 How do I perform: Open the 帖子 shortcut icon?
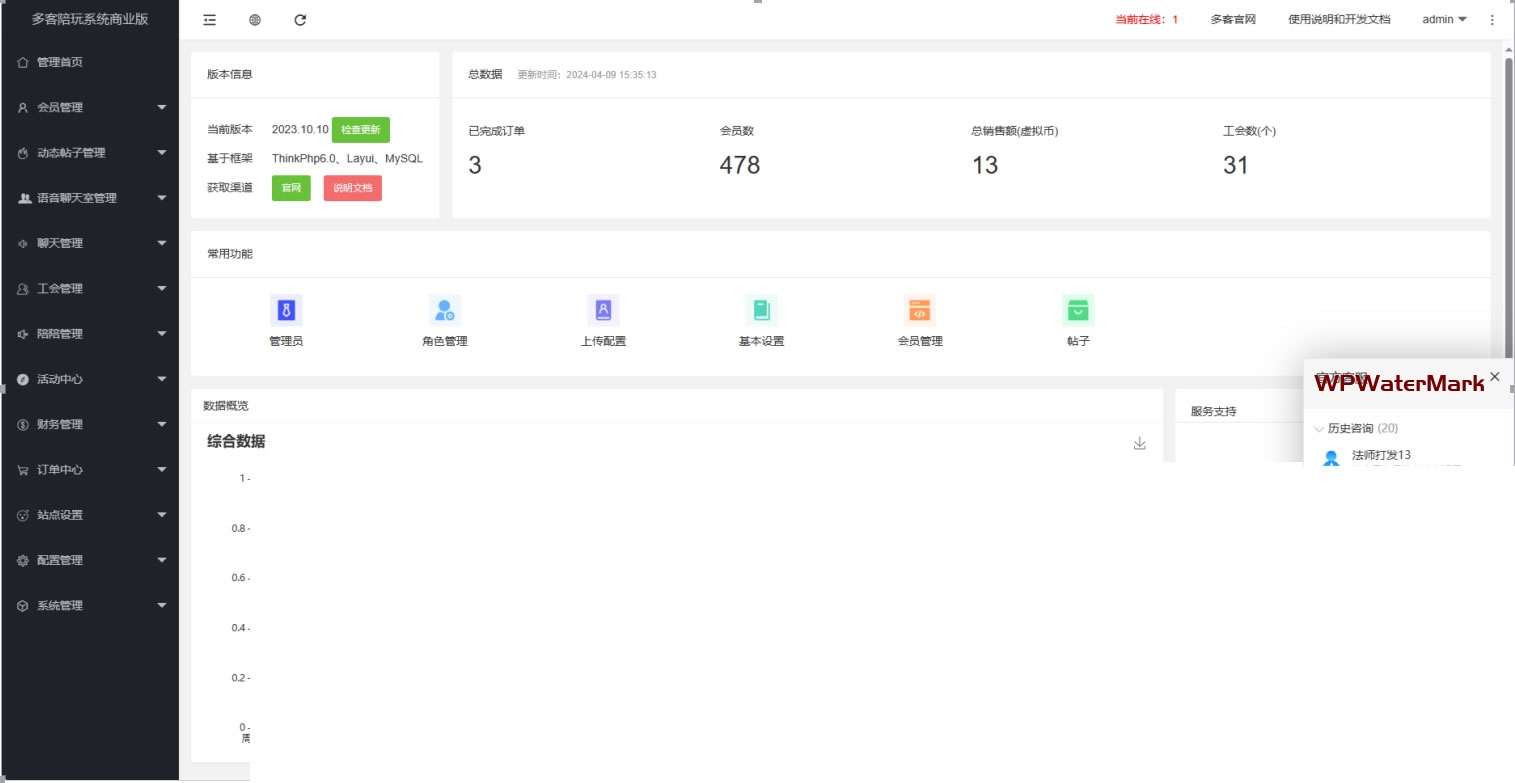[x=1077, y=311]
